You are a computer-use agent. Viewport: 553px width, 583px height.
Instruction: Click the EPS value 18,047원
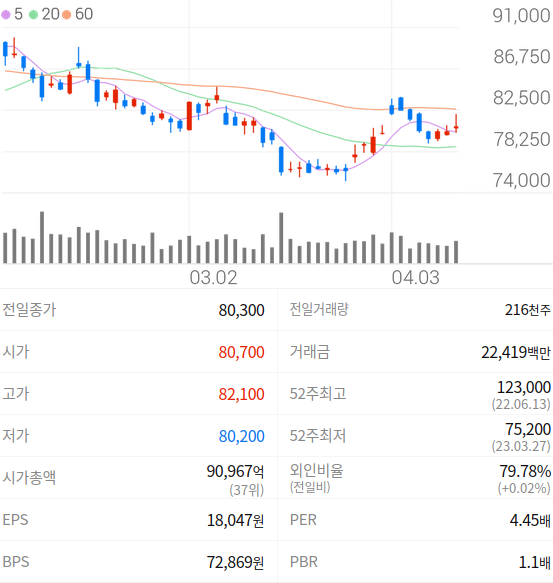pos(235,520)
